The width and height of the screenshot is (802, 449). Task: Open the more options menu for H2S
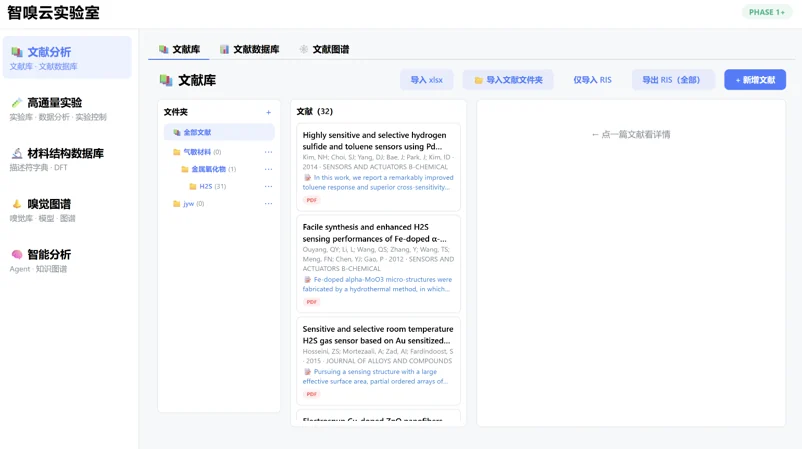tap(269, 187)
